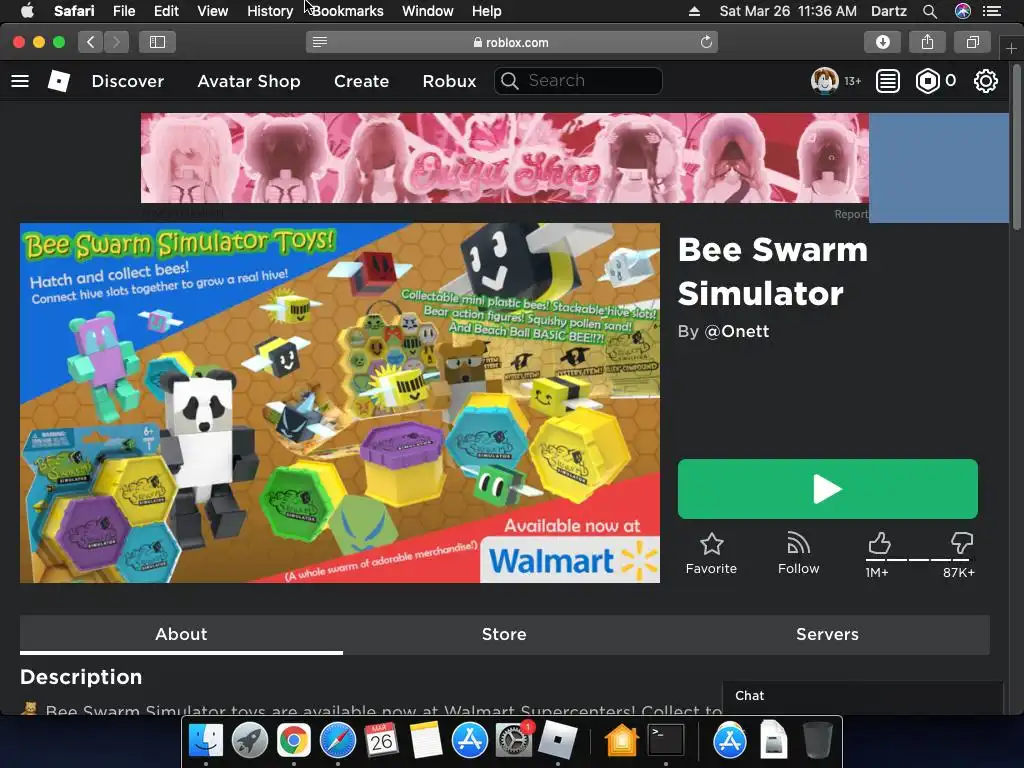Go back with Safari back arrow
This screenshot has height=768, width=1024.
pyautogui.click(x=91, y=42)
